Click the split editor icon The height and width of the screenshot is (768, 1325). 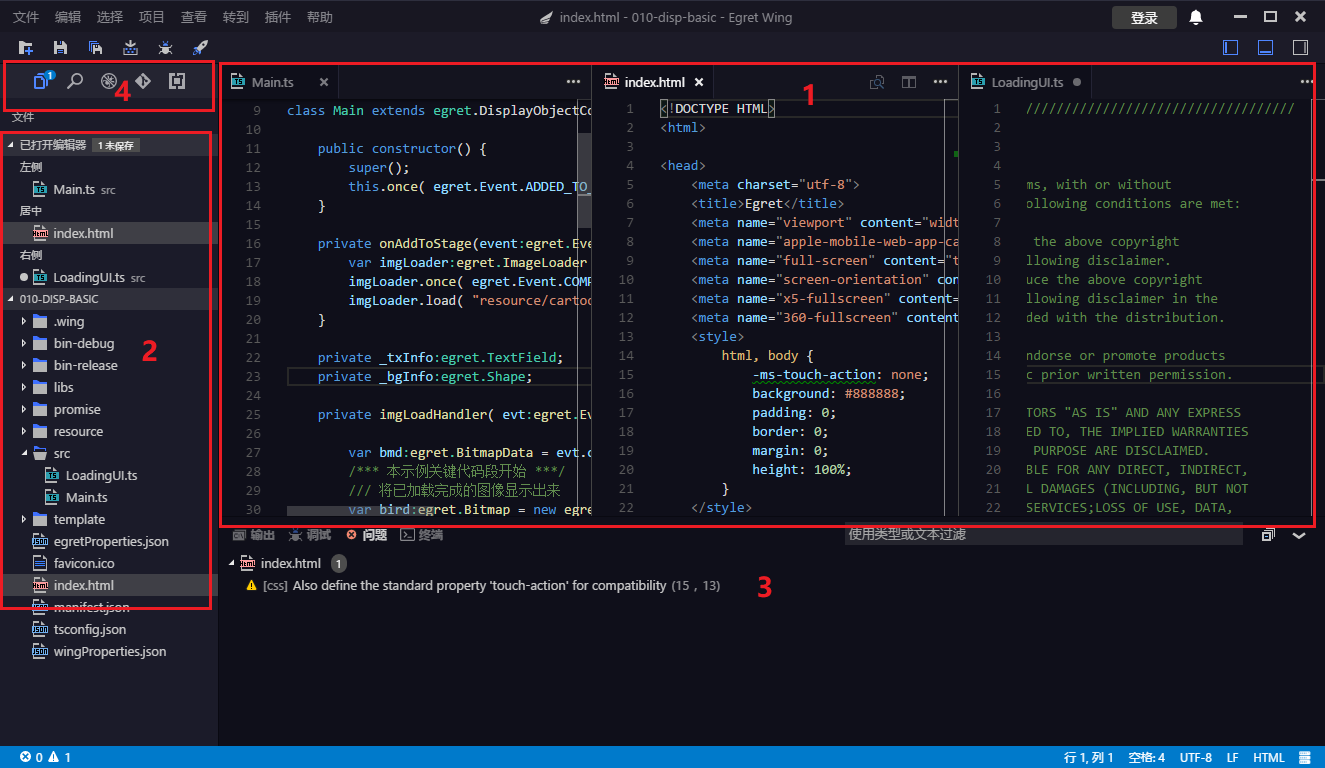pos(908,82)
